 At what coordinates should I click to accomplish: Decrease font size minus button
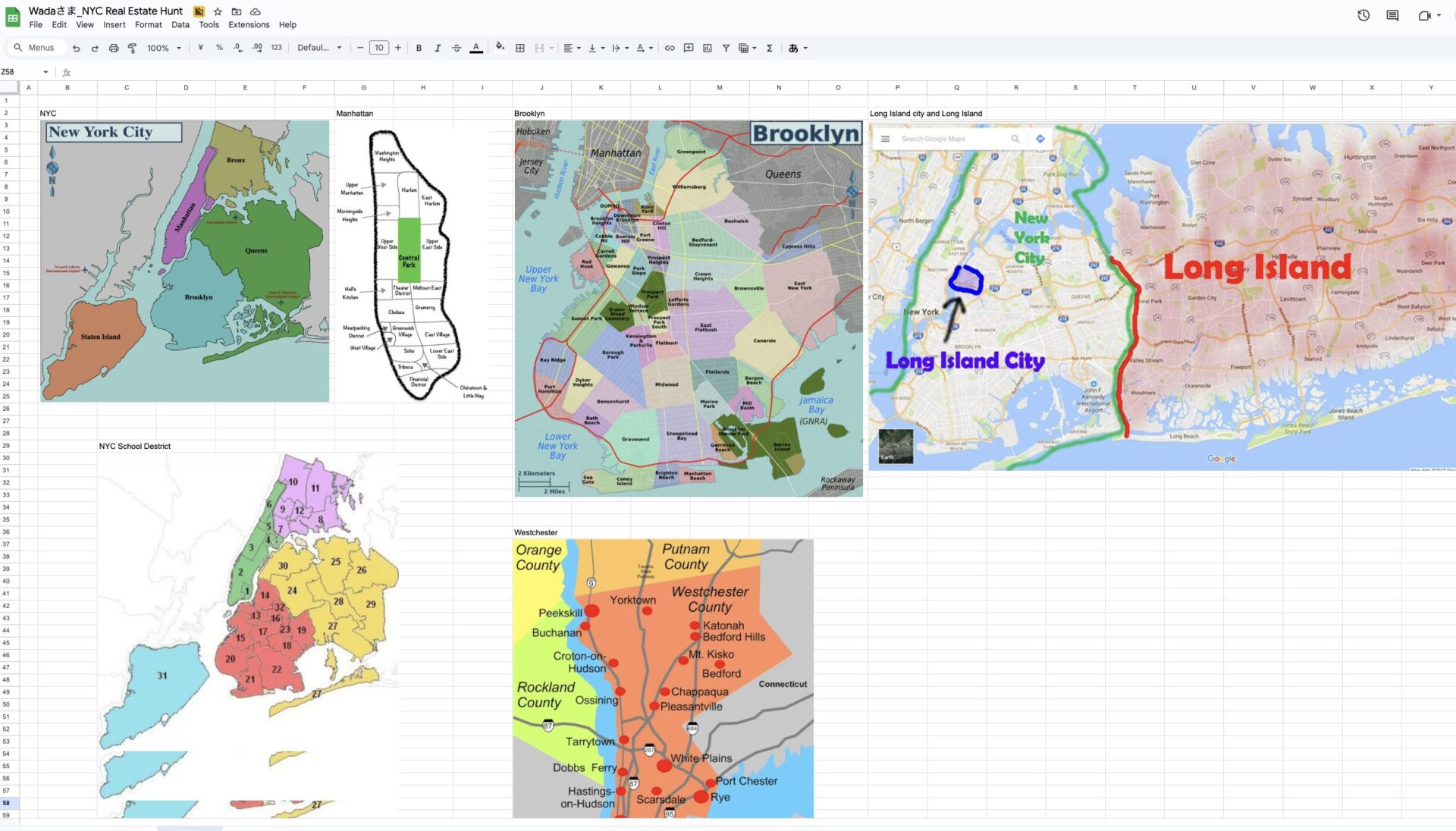[x=360, y=48]
